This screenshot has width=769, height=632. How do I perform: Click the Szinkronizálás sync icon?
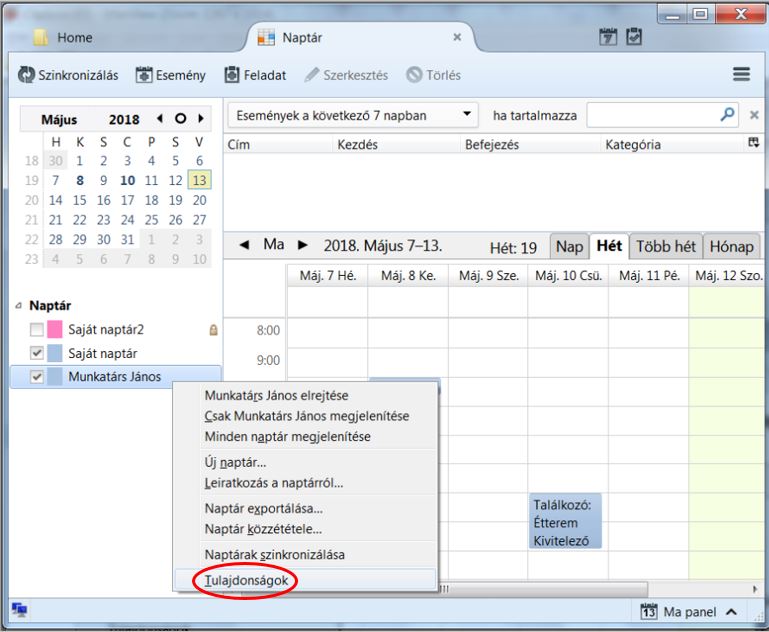pyautogui.click(x=27, y=75)
